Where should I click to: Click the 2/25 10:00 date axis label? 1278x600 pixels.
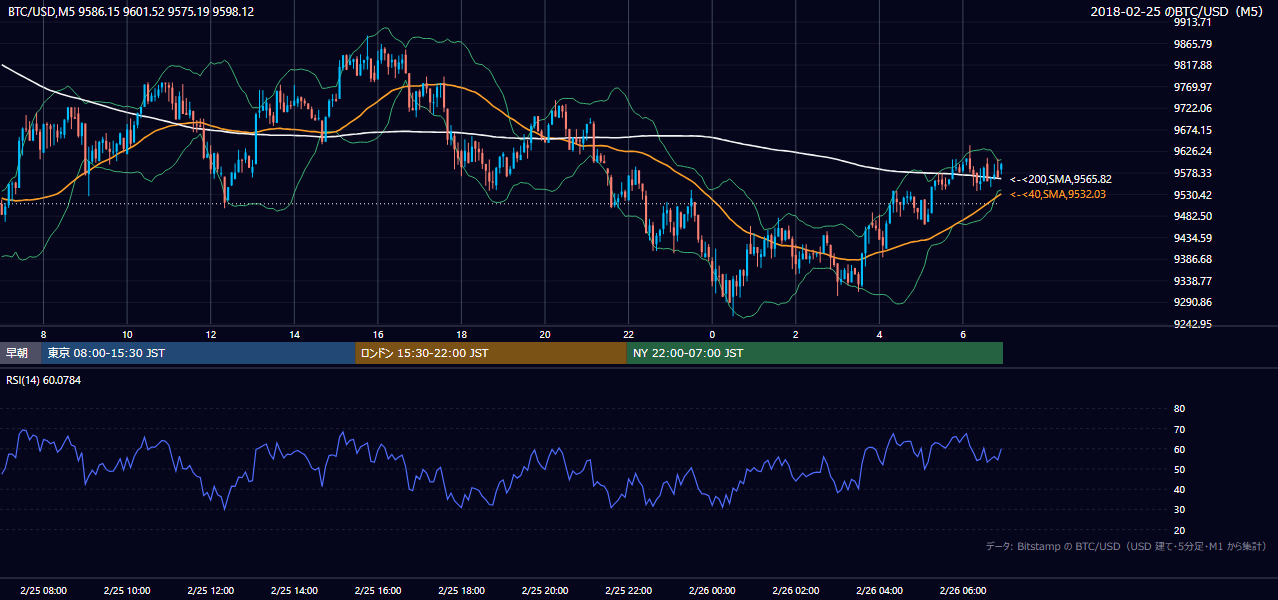click(x=127, y=591)
